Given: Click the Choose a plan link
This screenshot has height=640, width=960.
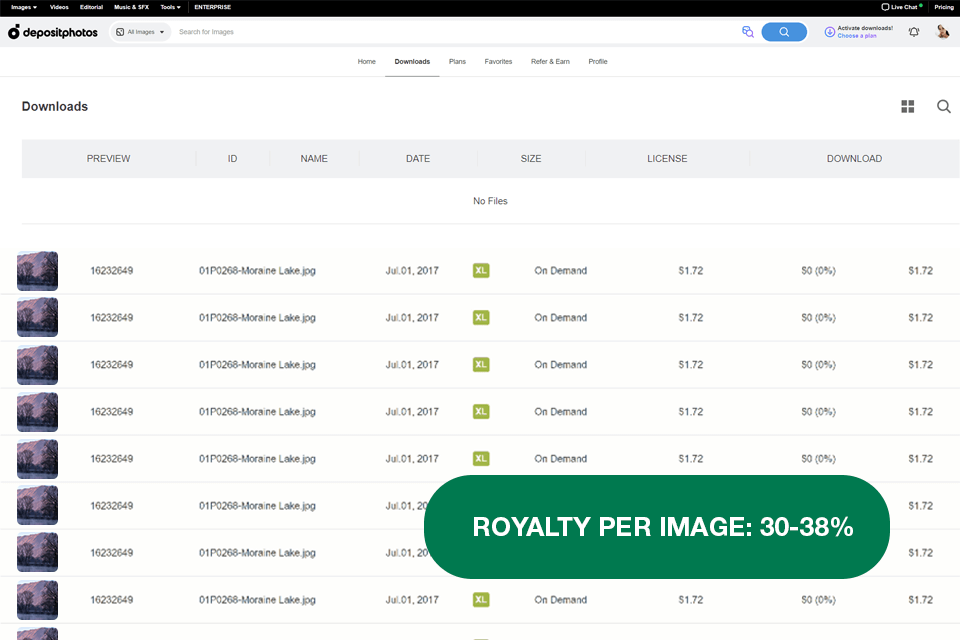Looking at the screenshot, I should (857, 36).
